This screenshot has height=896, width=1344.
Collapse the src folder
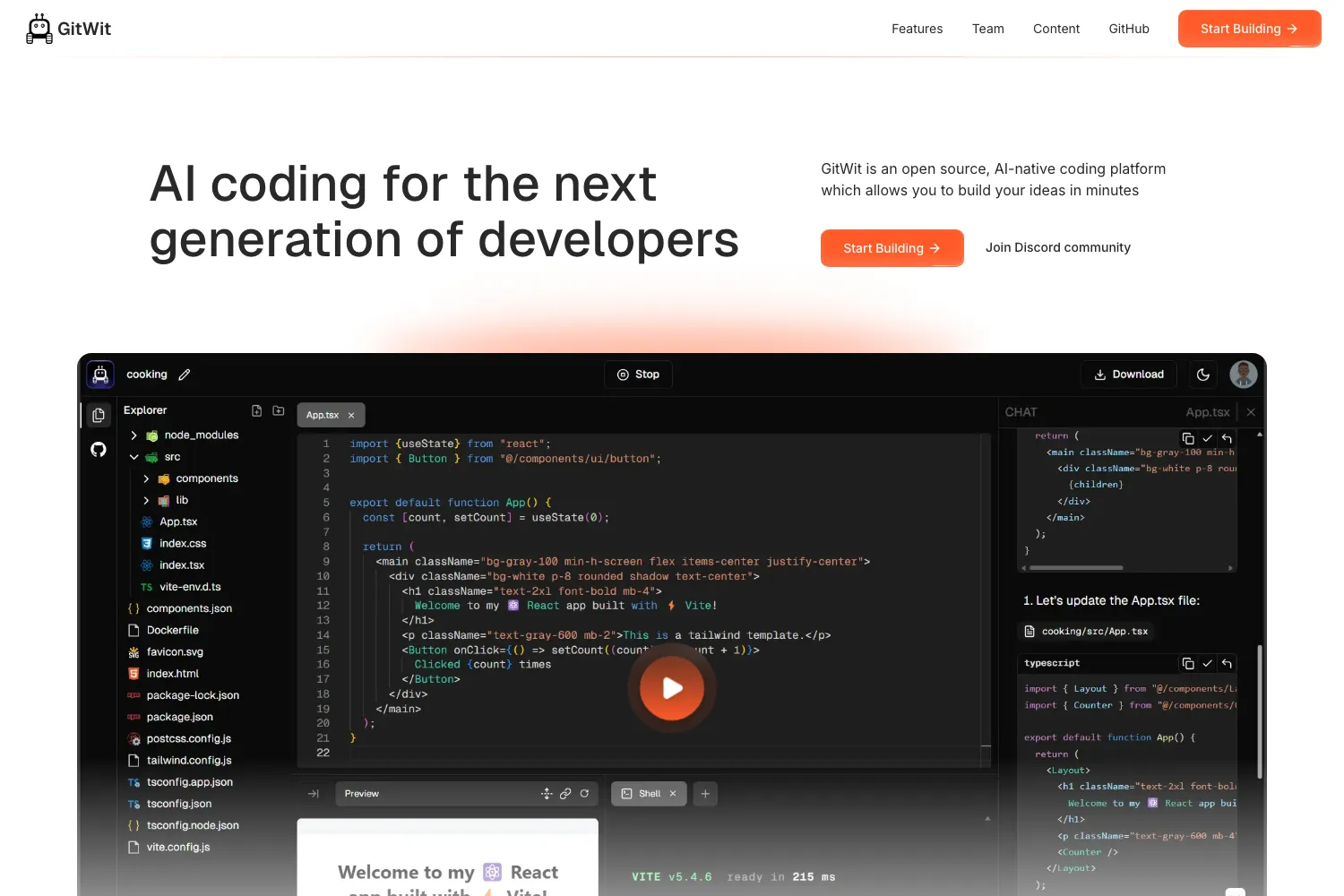134,457
